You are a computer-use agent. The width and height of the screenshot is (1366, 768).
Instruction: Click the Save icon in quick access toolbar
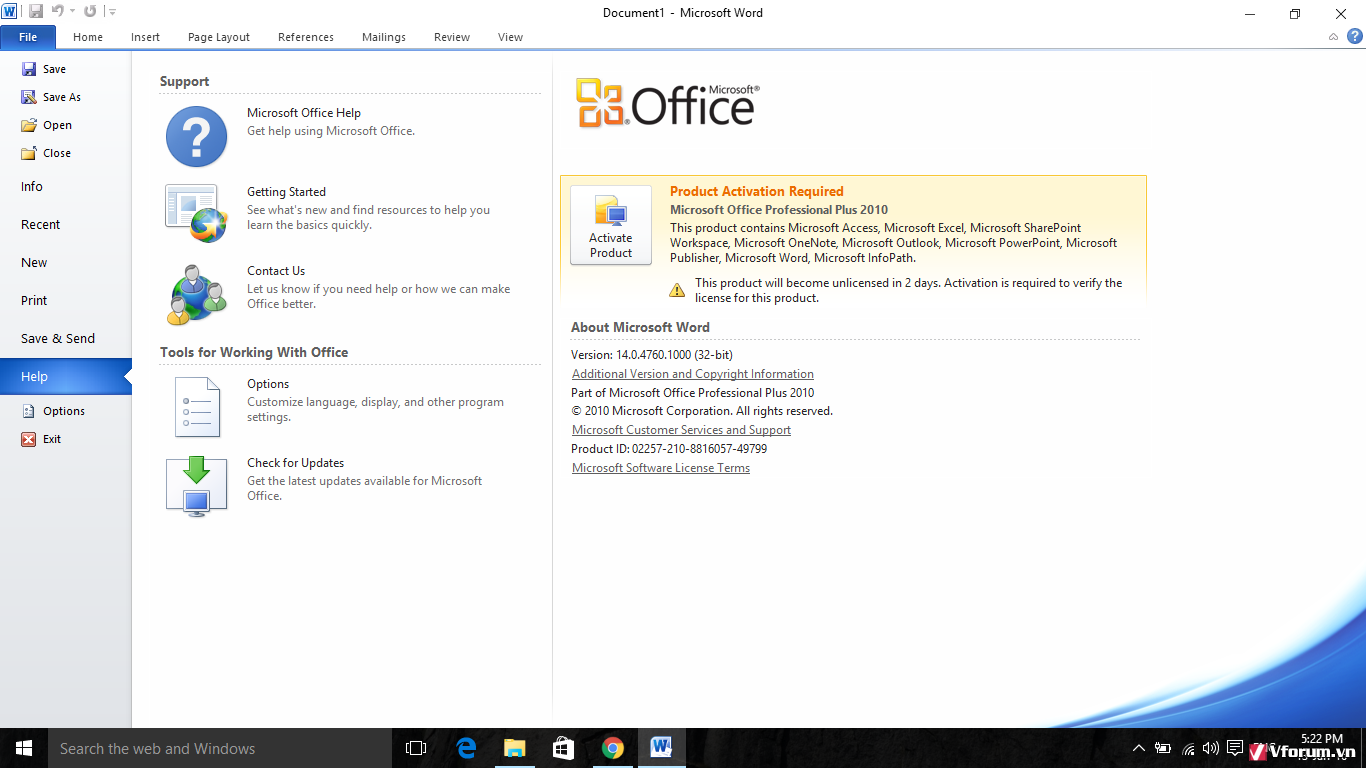(36, 11)
